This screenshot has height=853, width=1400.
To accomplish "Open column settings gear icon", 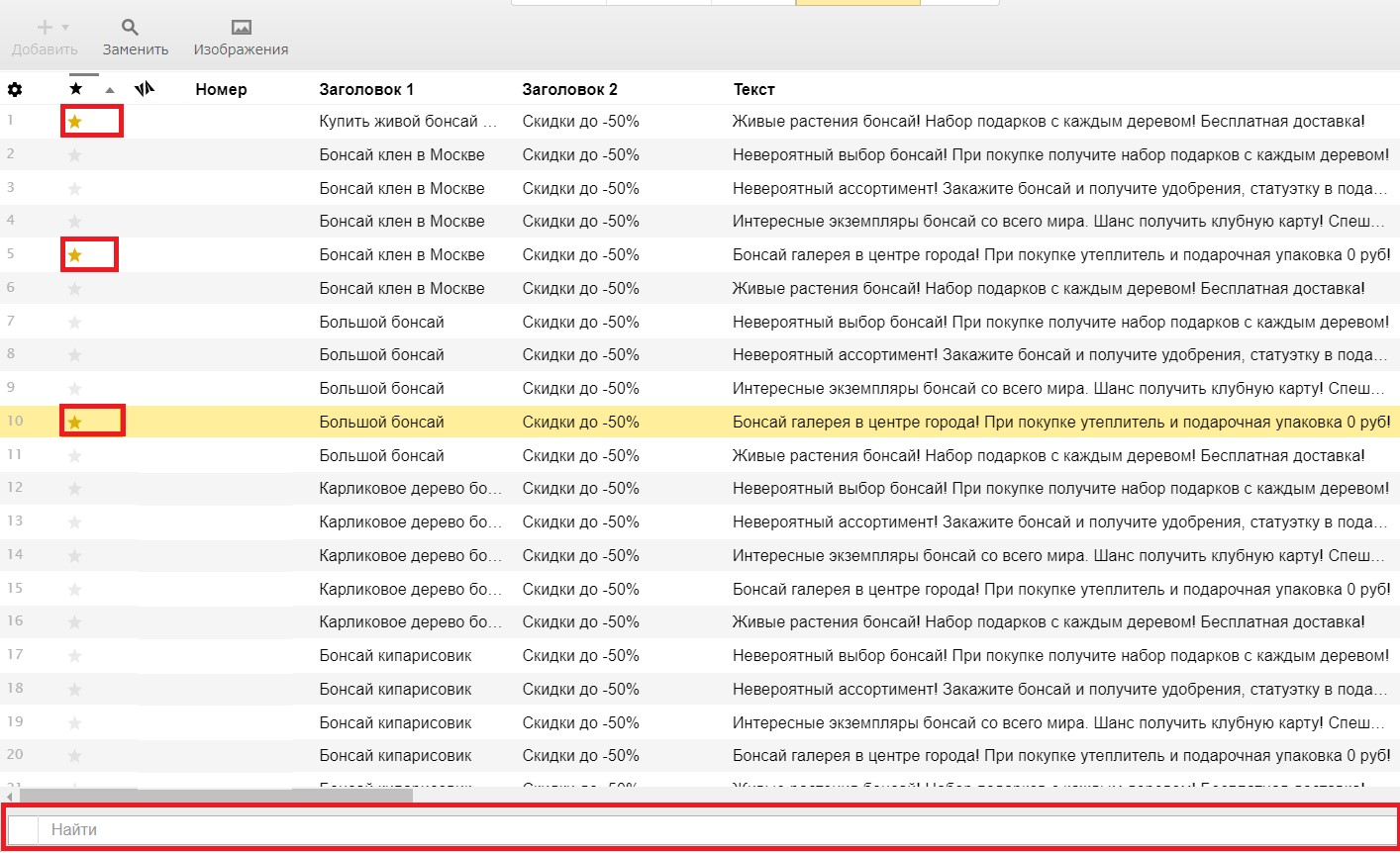I will pos(15,90).
